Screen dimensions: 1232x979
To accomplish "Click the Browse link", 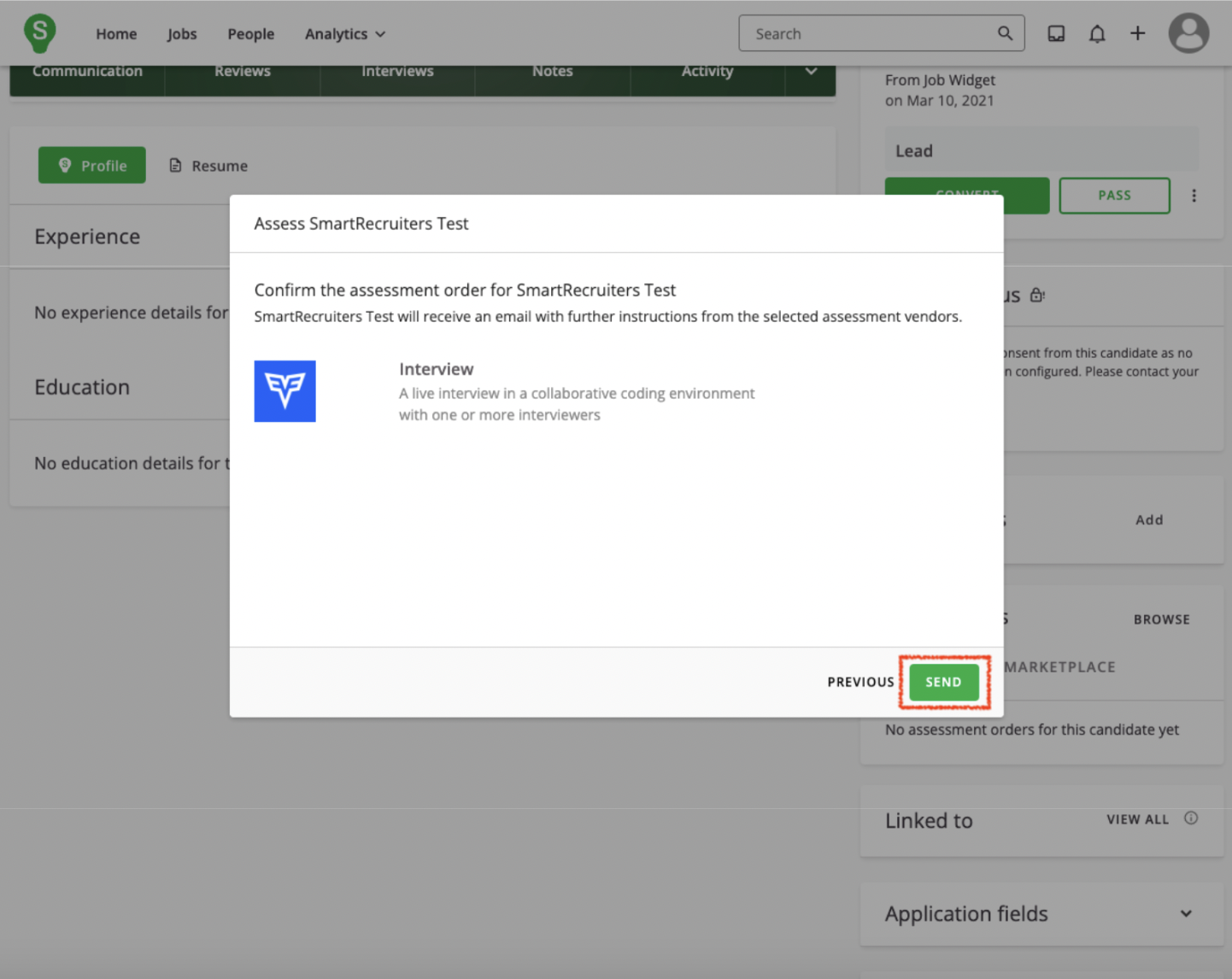I will (x=1161, y=619).
